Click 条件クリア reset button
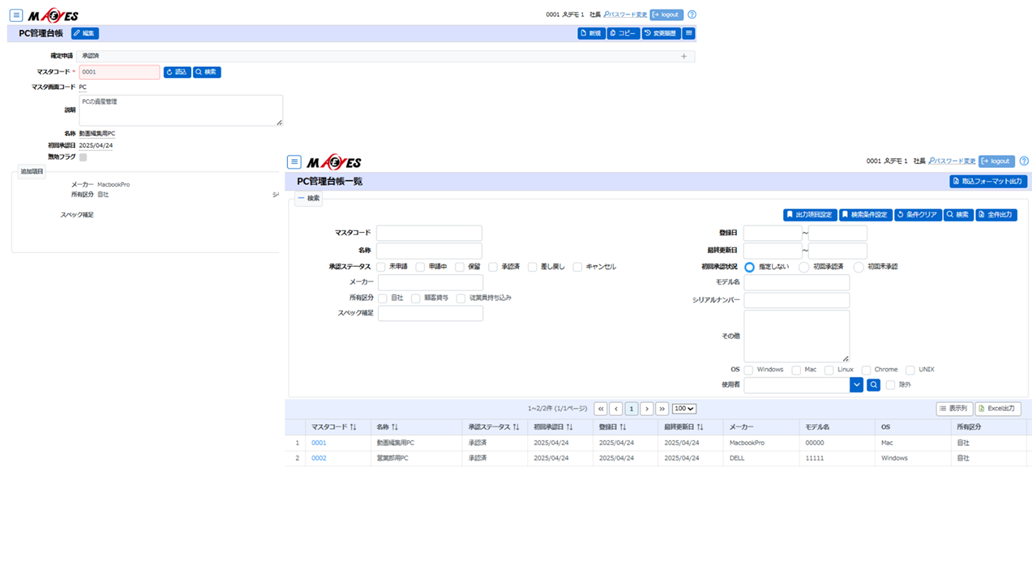 (917, 215)
